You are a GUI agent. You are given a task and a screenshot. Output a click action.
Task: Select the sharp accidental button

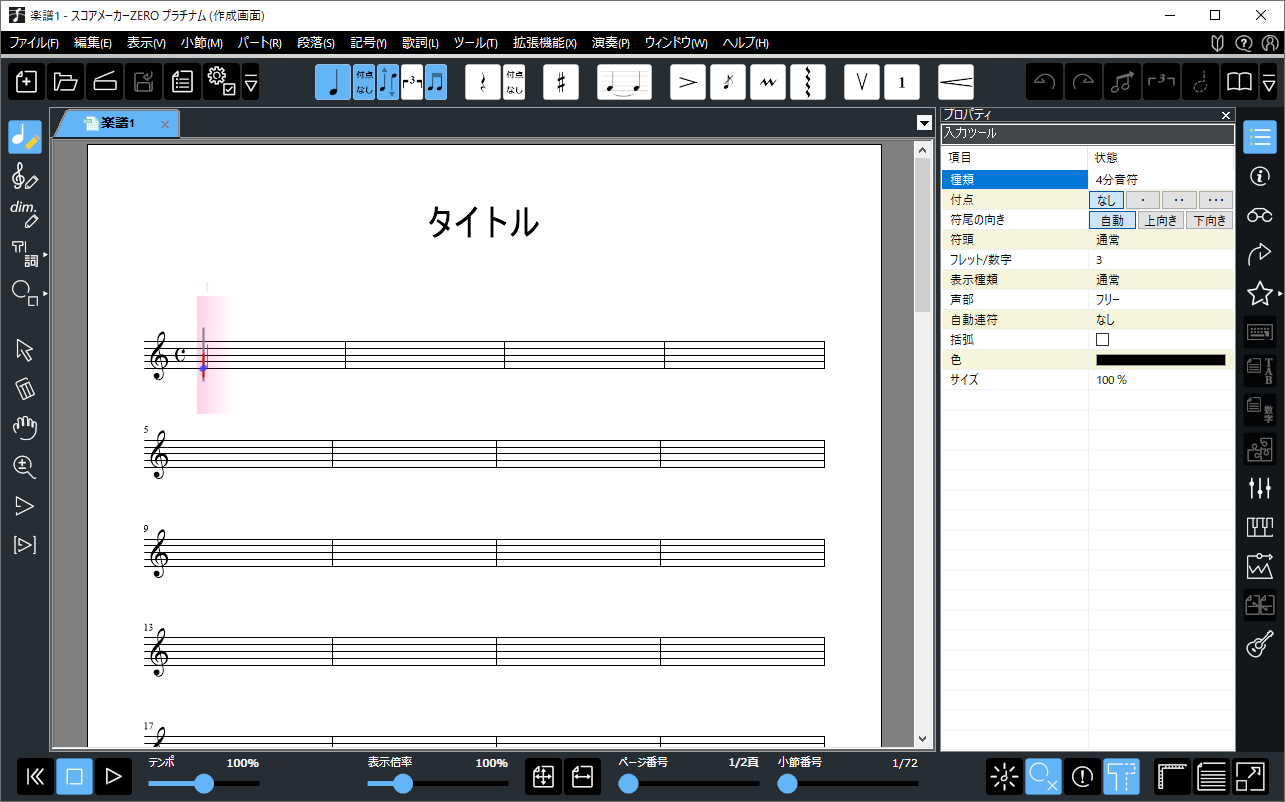pos(561,82)
